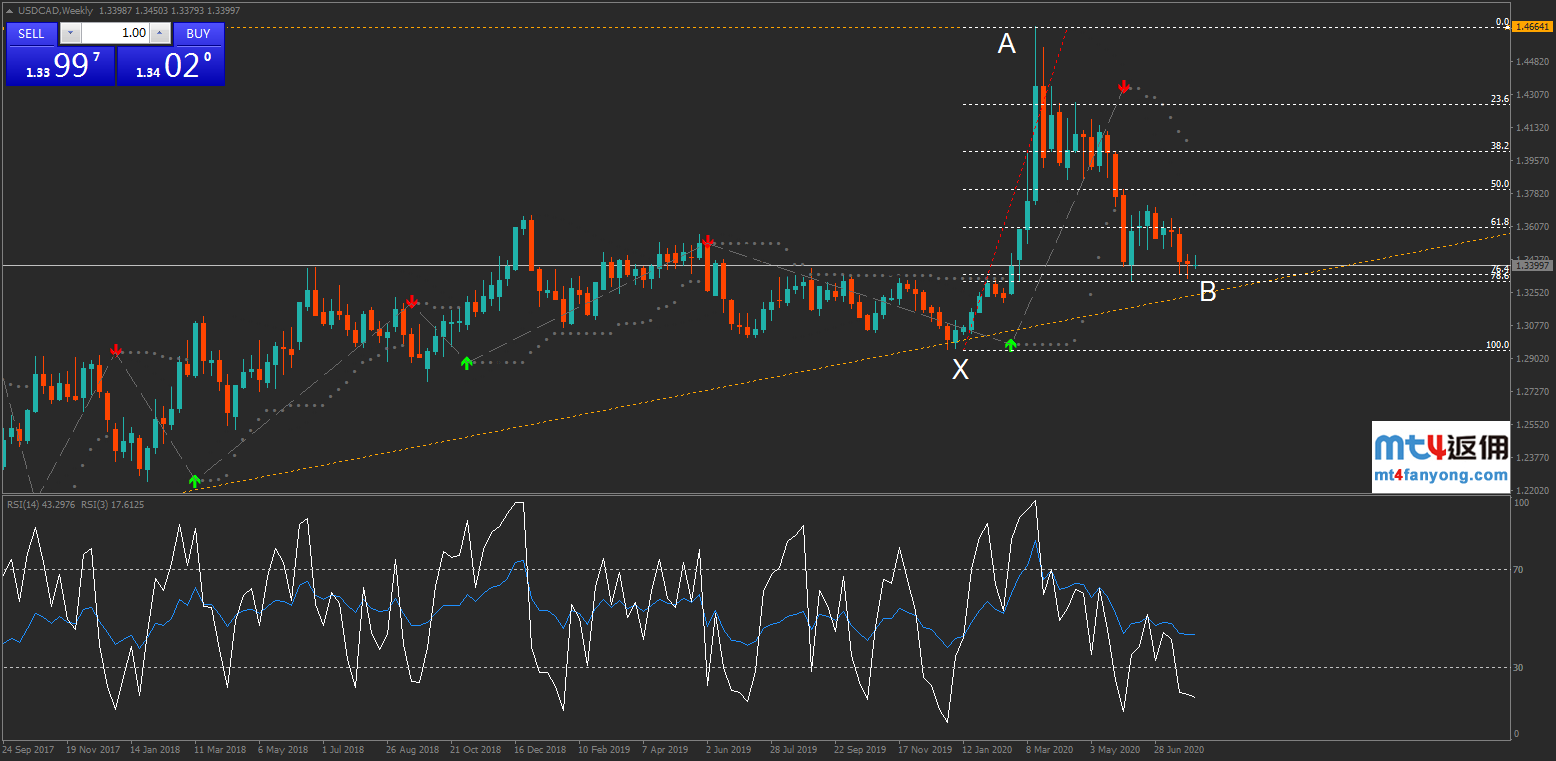Click the buy price tile 1.34 02

pos(171,66)
